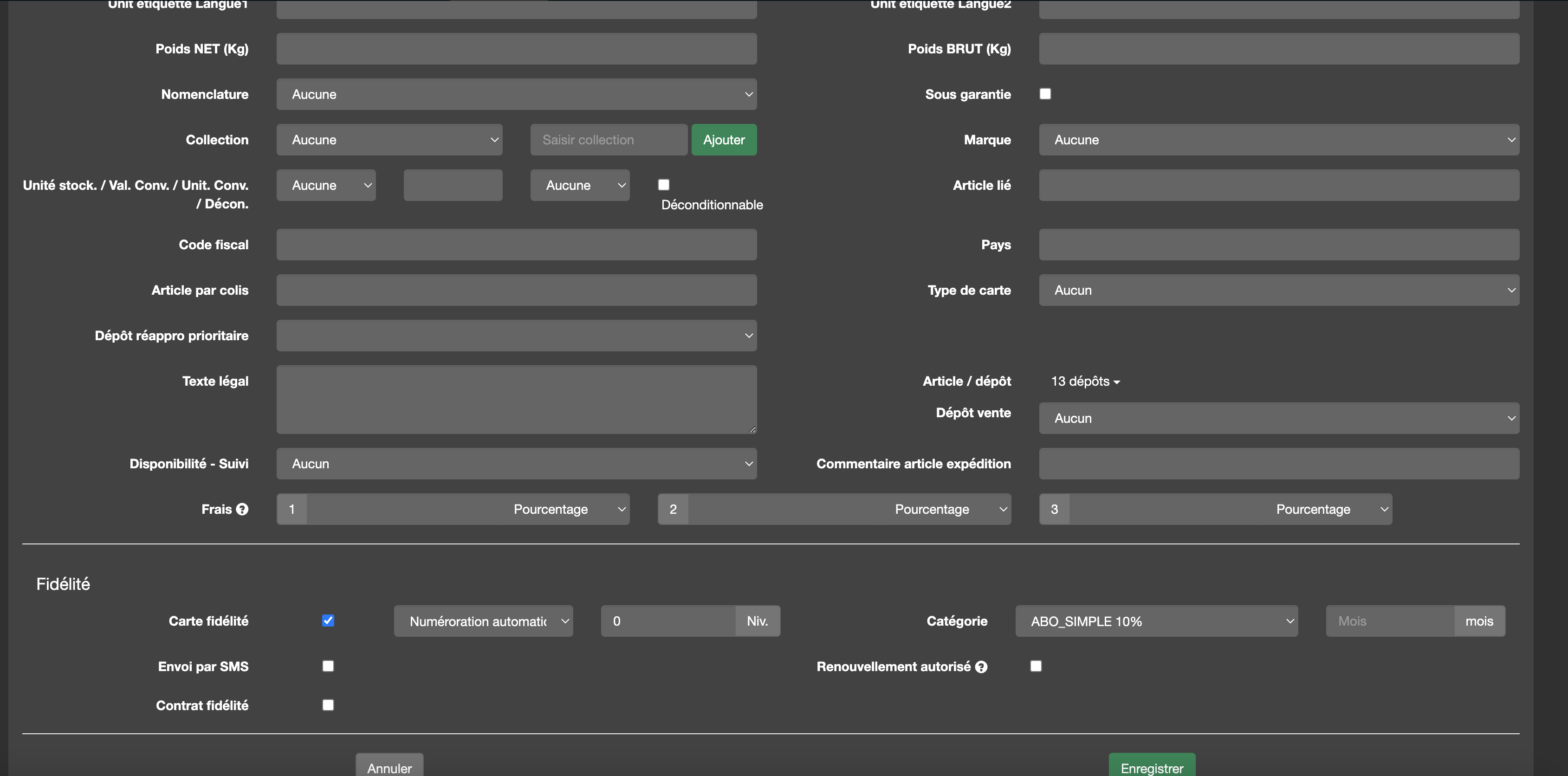
Task: Check the Renouvellement autorisé checkbox
Action: click(1036, 666)
